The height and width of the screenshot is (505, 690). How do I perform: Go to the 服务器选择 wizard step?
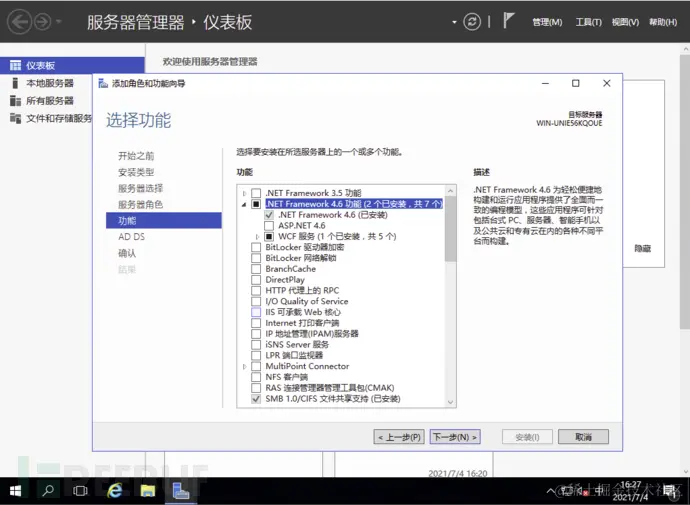140,188
